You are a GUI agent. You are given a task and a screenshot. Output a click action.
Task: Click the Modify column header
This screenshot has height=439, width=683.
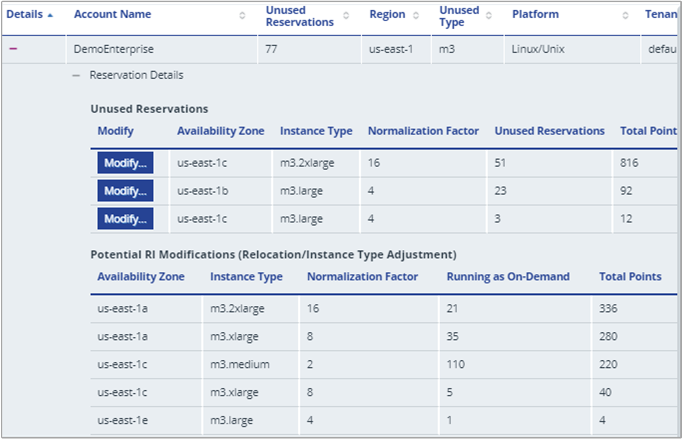(115, 131)
